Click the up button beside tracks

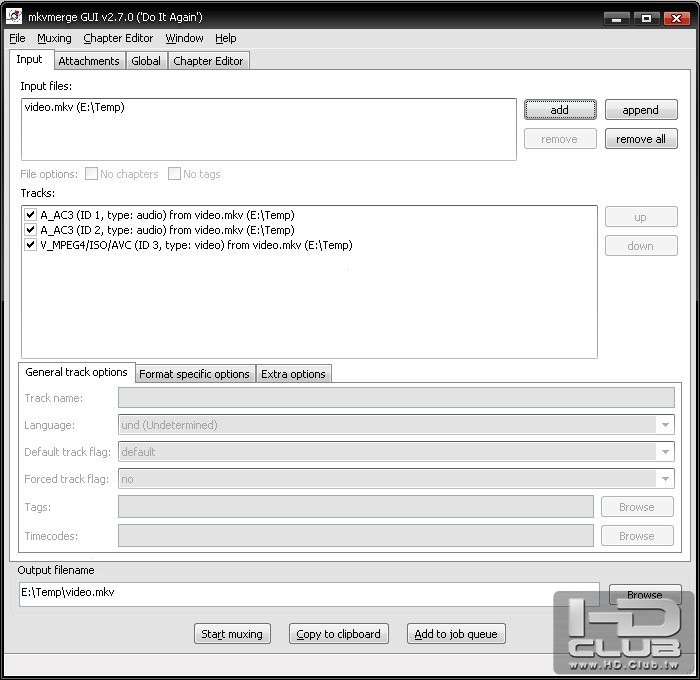(x=641, y=217)
